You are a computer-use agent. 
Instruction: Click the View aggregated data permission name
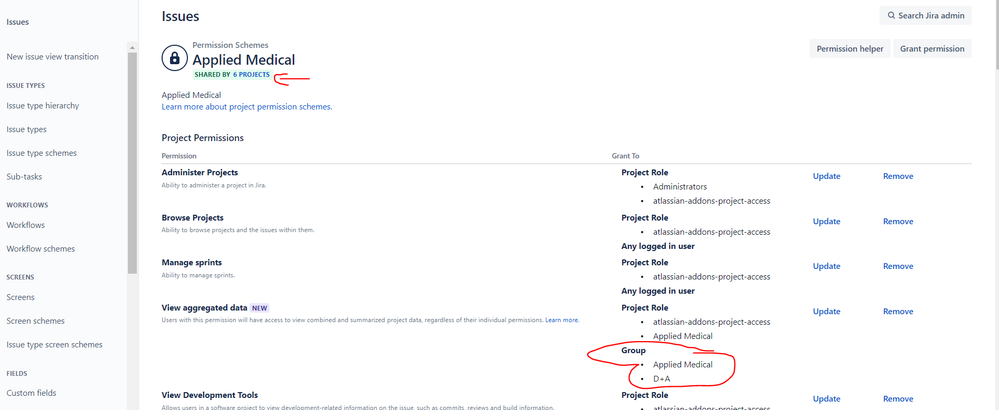click(205, 308)
